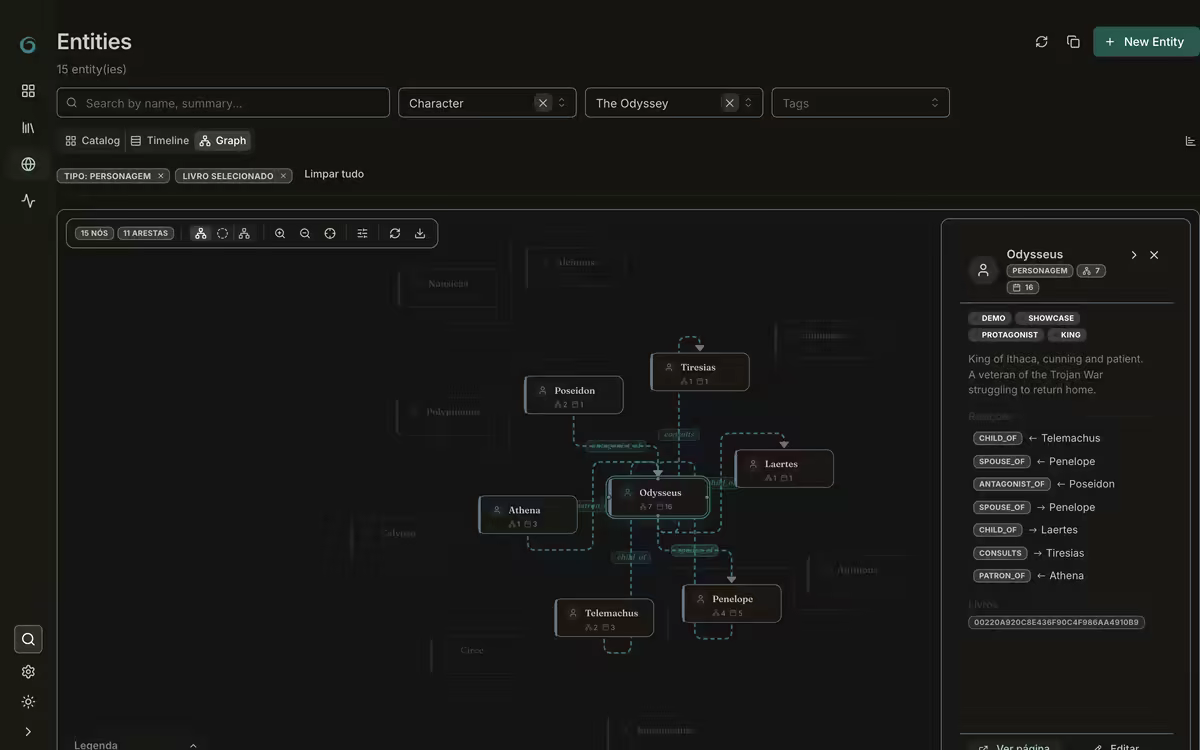Screen dimensions: 1200x750
Task: Switch to the Timeline view tab
Action: pyautogui.click(x=160, y=141)
